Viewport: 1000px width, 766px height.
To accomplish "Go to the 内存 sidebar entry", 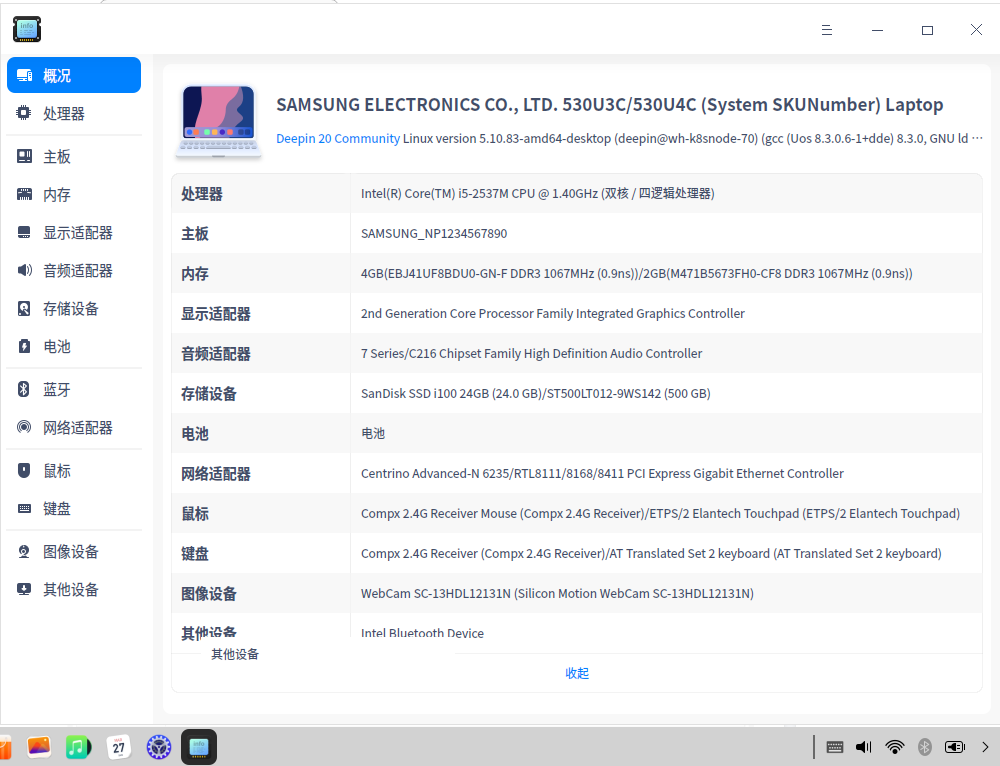I will point(74,195).
